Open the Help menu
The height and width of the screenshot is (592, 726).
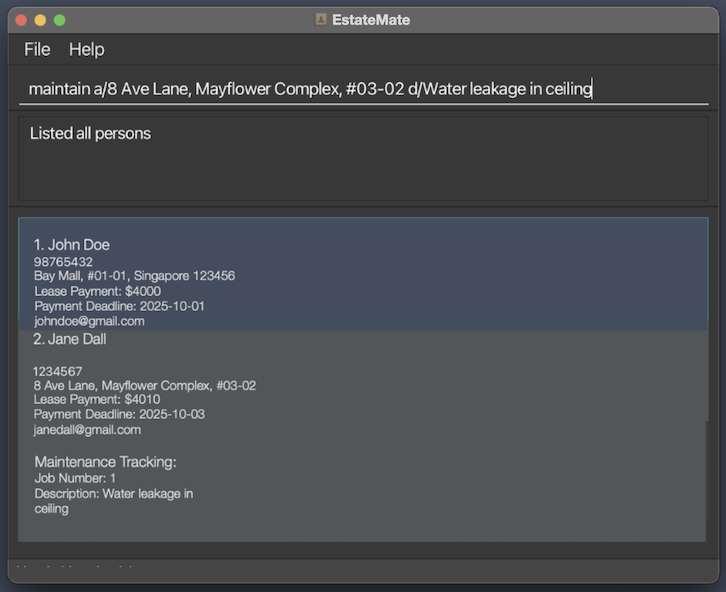87,49
